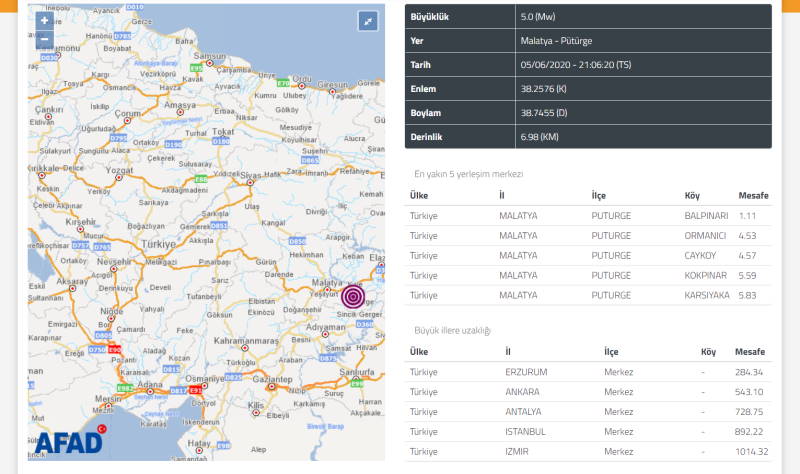This screenshot has width=800, height=474.
Task: Click the purple earthquake epicenter marker
Action: (353, 296)
